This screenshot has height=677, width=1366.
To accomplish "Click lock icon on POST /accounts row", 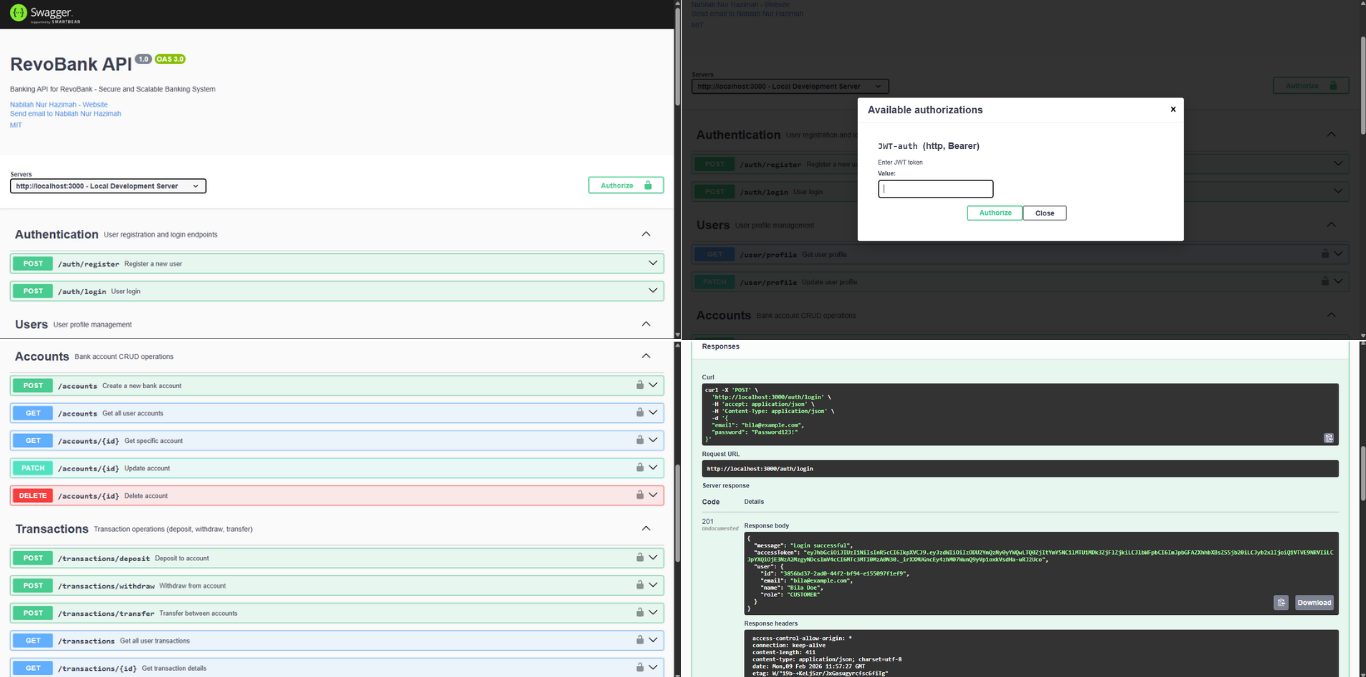I will 640,385.
